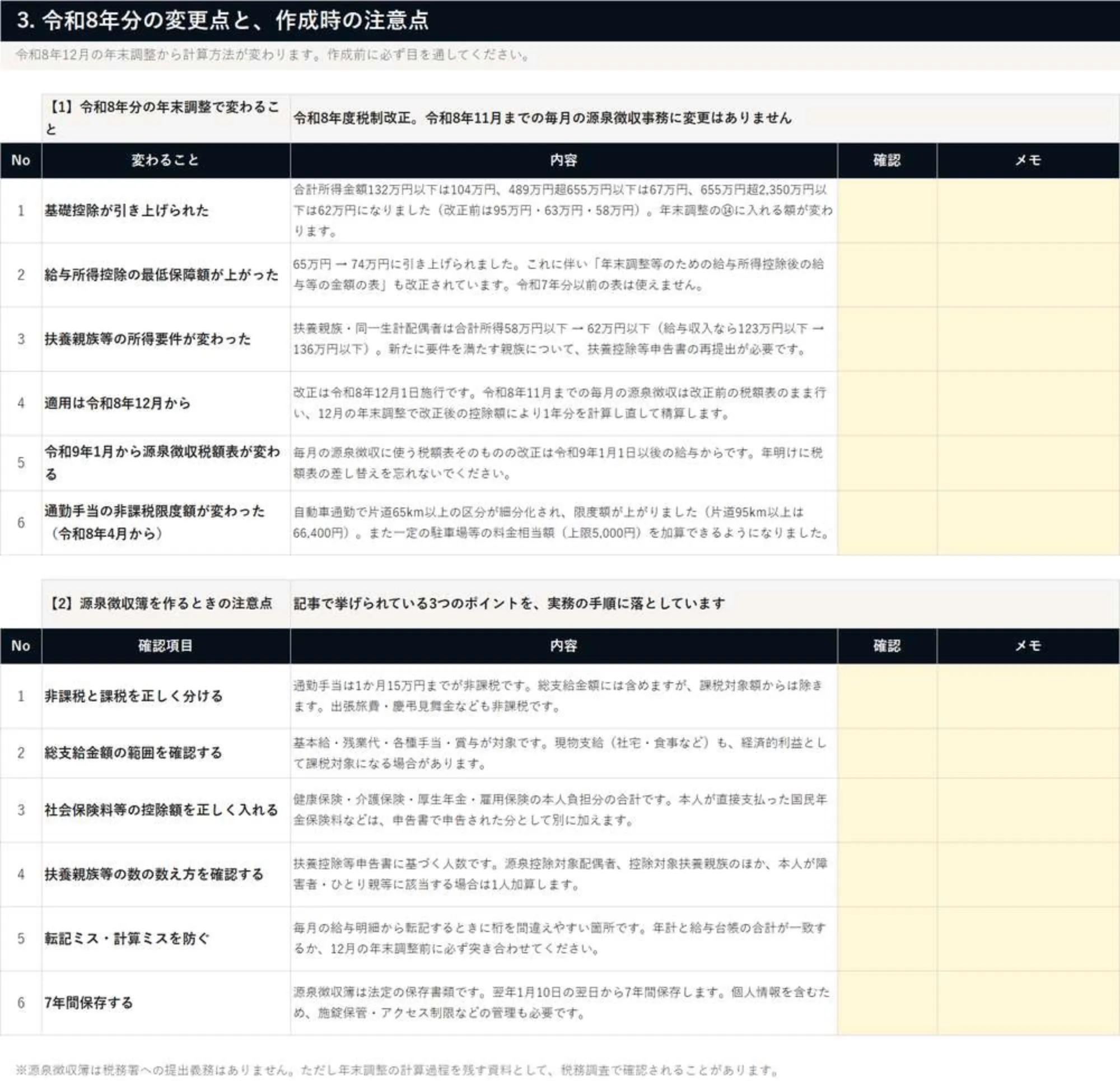
Task: Click the 確認 cell for 適用は令和8年12月から row
Action: (887, 404)
